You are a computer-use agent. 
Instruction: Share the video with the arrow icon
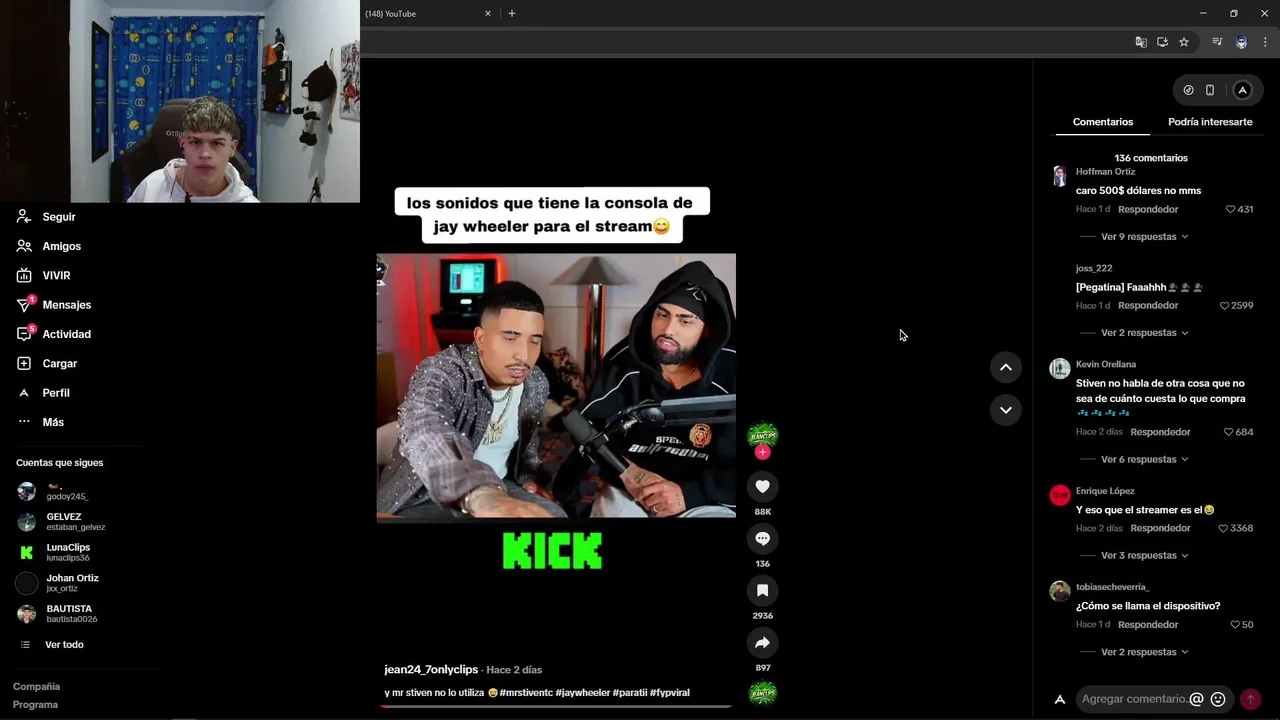point(762,642)
